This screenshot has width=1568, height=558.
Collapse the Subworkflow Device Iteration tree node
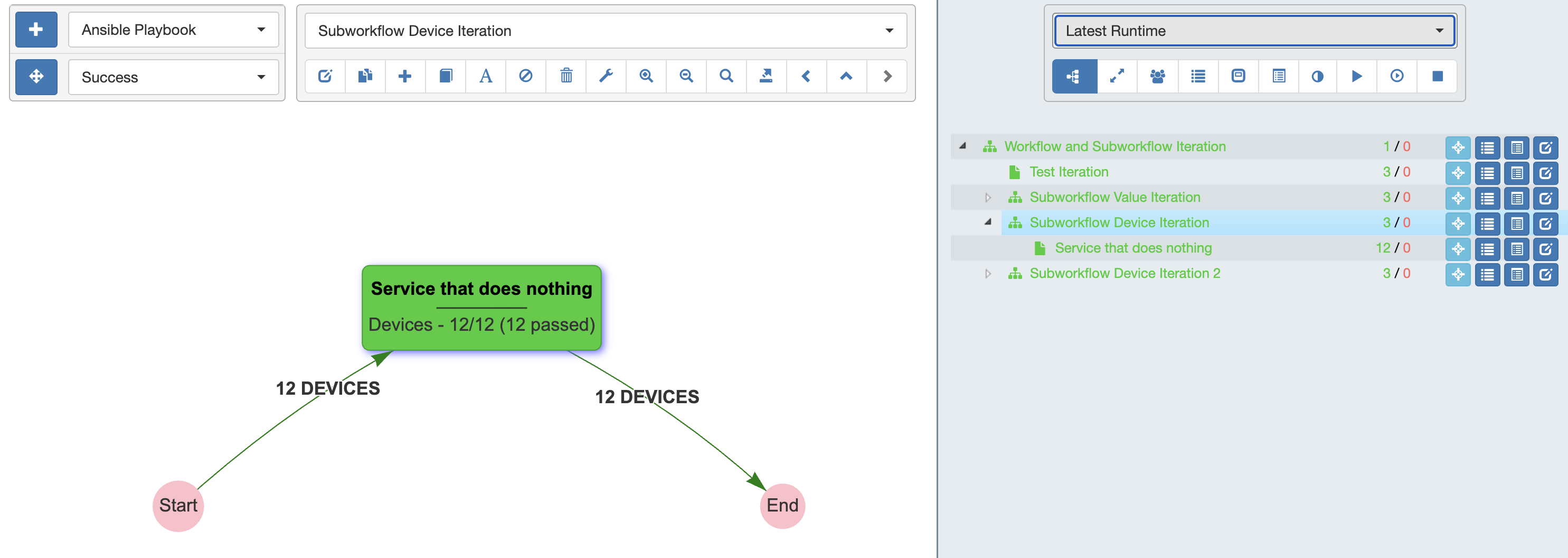click(x=988, y=222)
